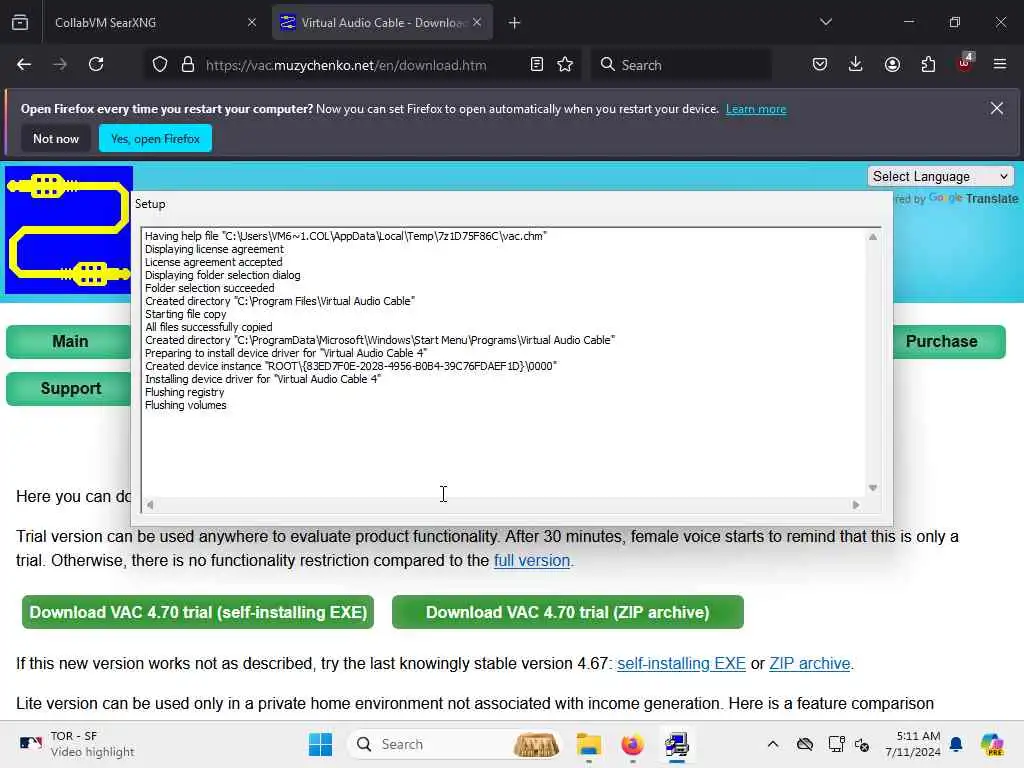The image size is (1024, 768).
Task: Click the URL address bar
Action: point(346,65)
